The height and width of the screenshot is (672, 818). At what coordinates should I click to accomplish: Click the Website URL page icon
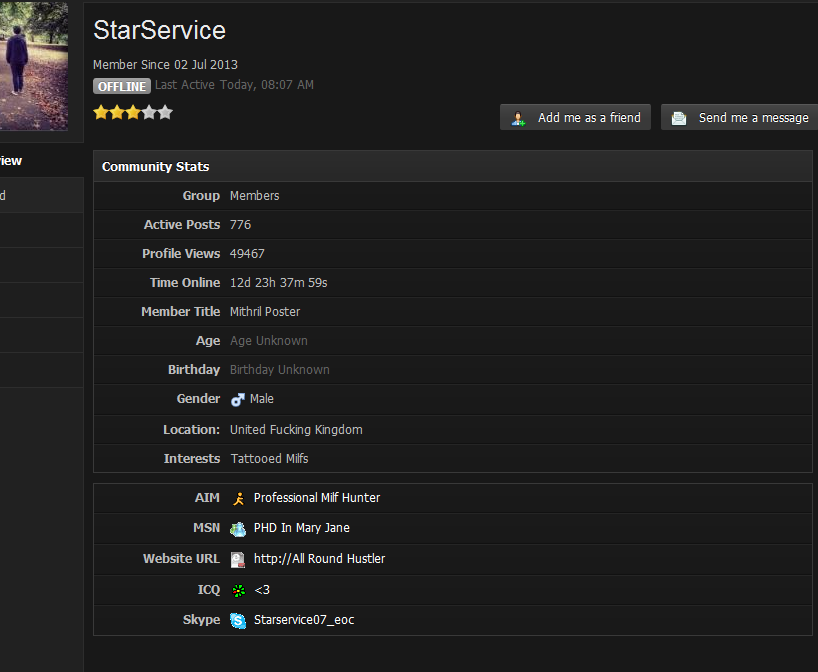pyautogui.click(x=238, y=560)
